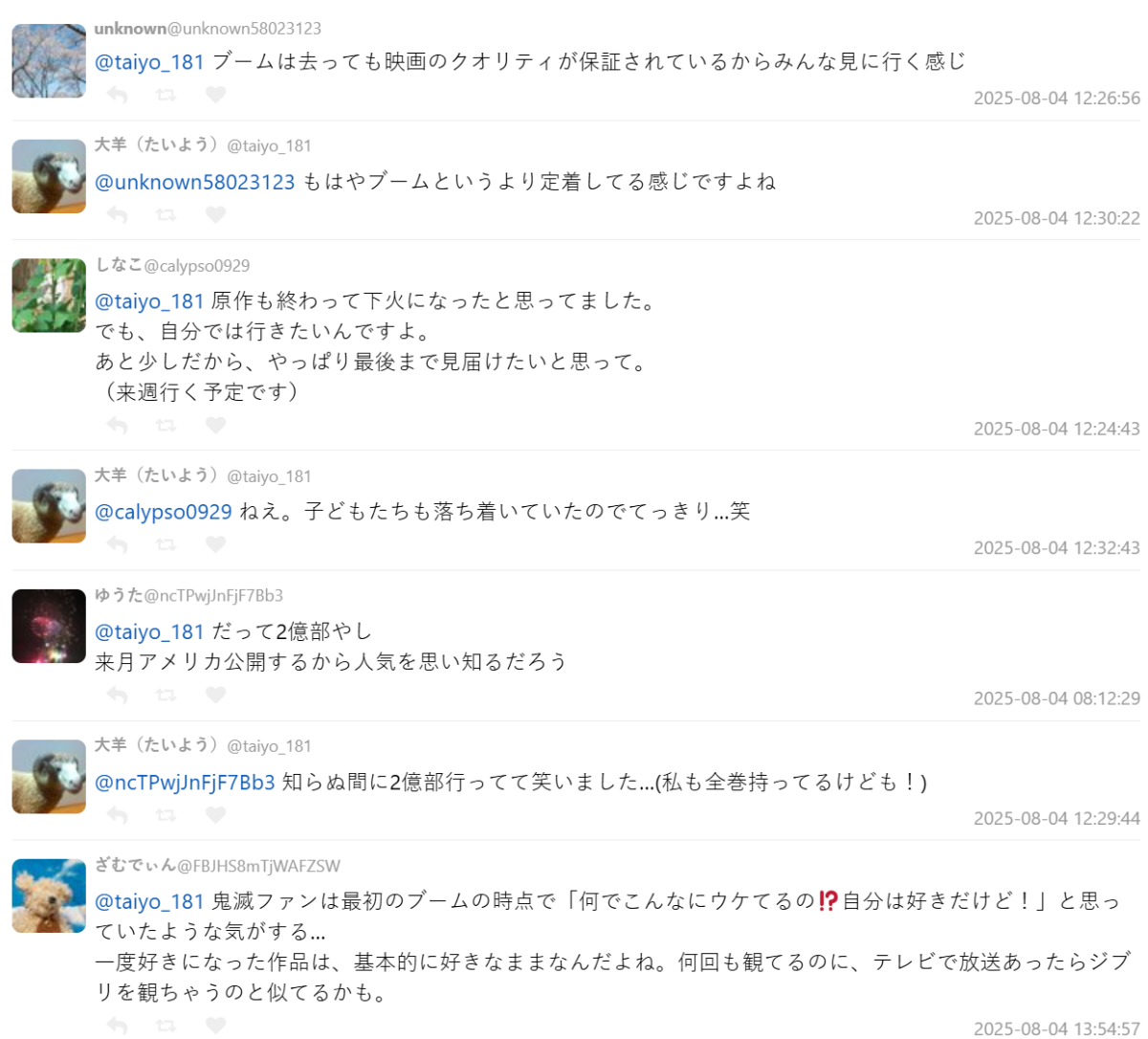Like ざむでぃん's tweet about Ghibli
Viewport: 1148px width, 1039px height.
coord(215,1025)
